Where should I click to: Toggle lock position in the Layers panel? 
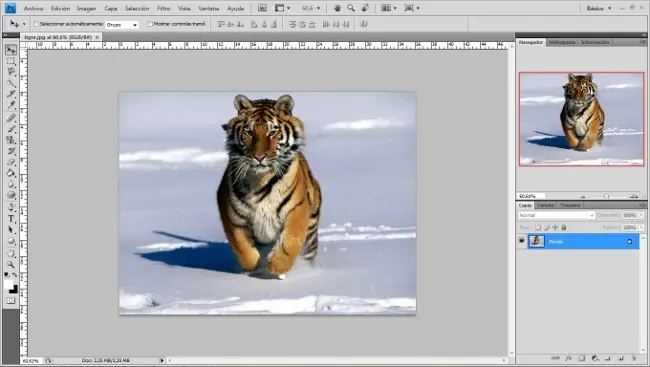(555, 227)
